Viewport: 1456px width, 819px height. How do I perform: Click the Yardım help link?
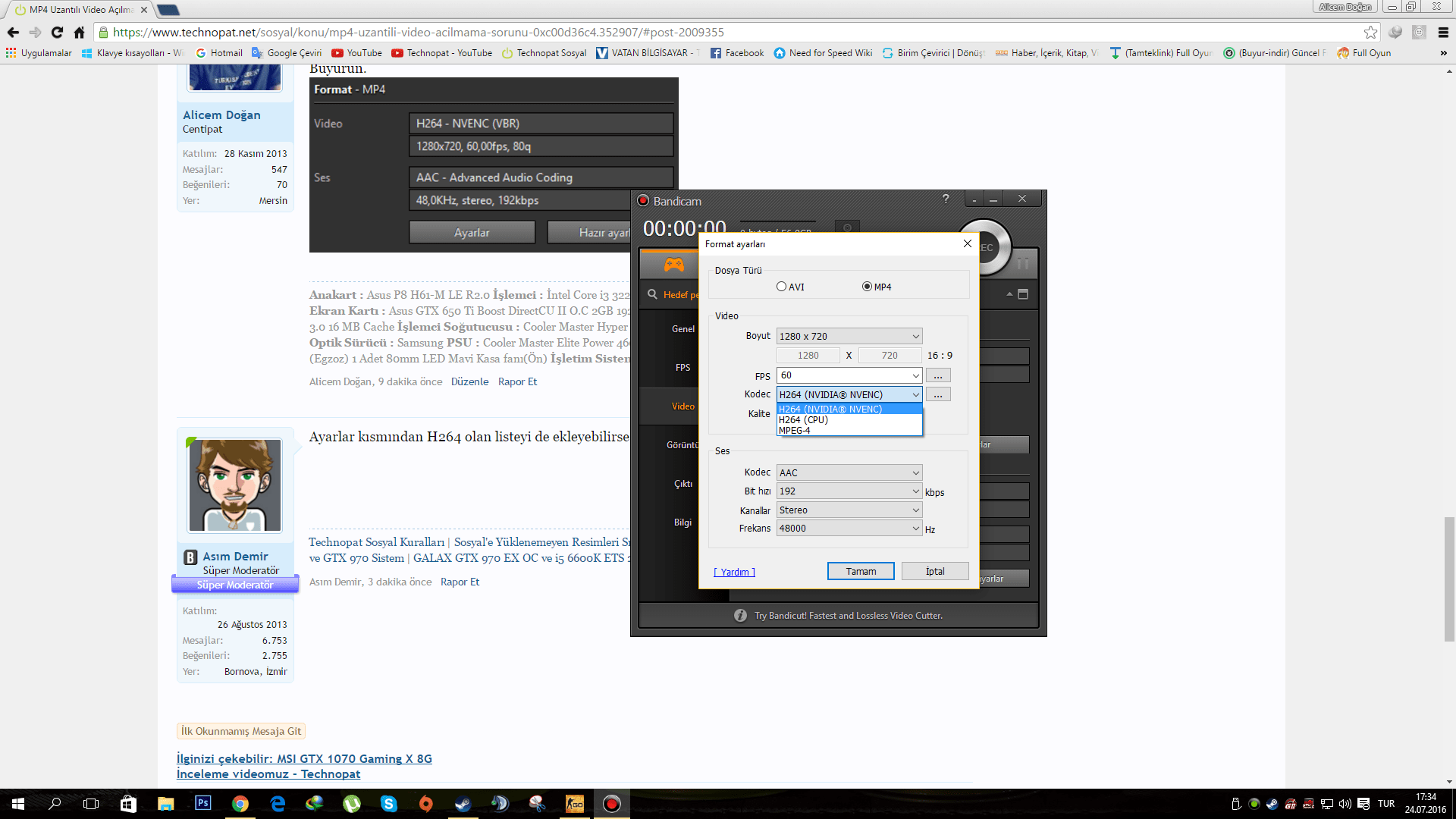click(734, 572)
